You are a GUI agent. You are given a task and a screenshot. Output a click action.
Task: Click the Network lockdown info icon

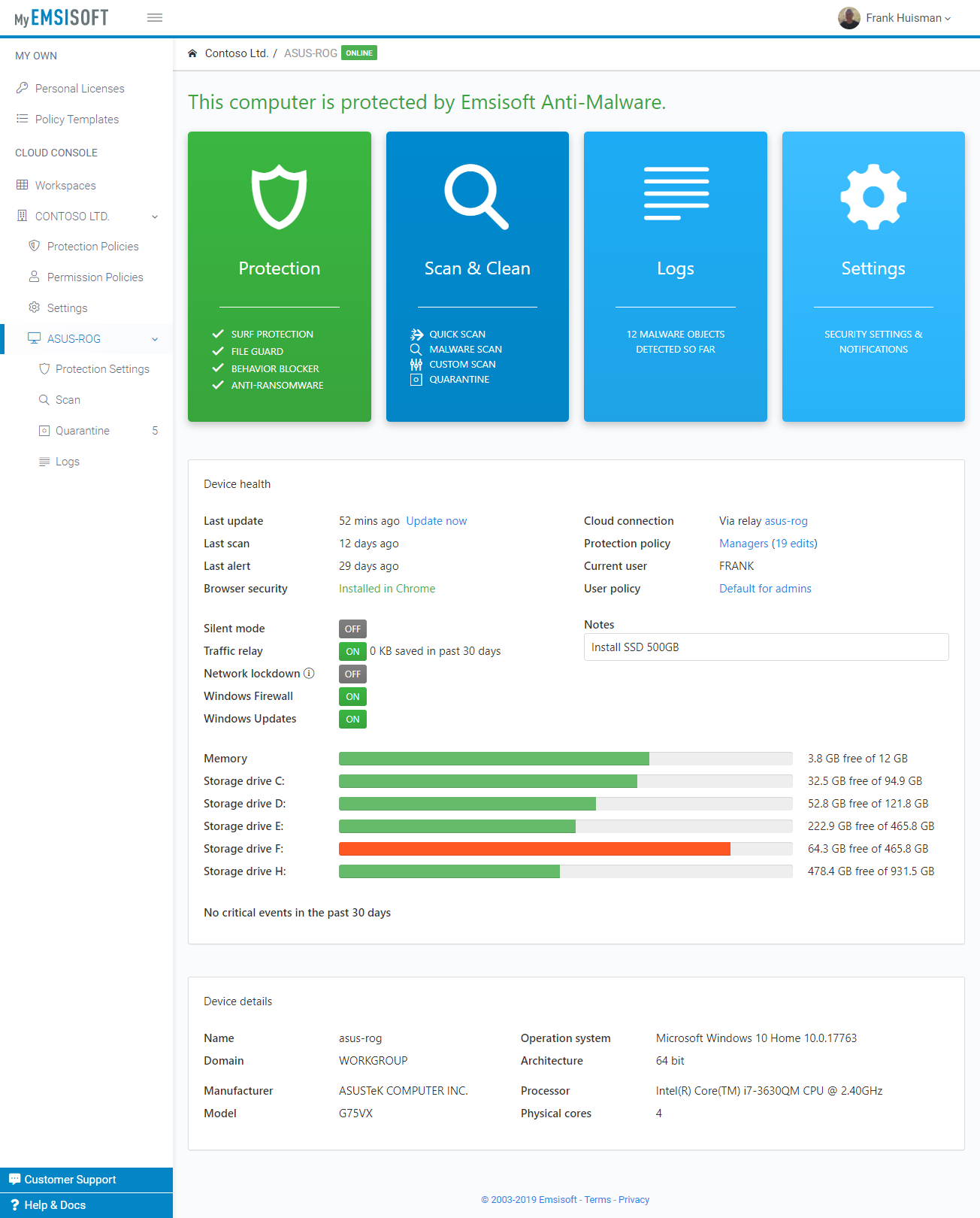coord(309,674)
